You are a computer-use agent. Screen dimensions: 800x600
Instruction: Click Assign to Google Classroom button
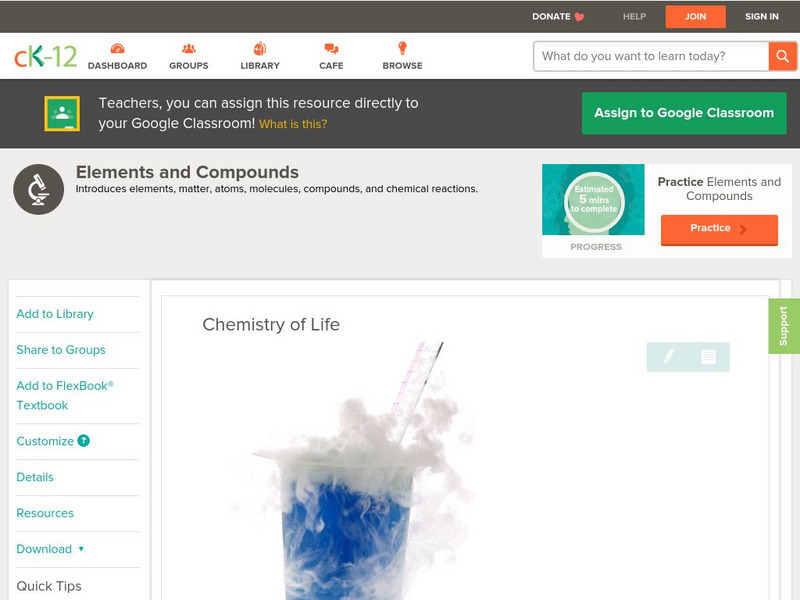click(x=684, y=113)
